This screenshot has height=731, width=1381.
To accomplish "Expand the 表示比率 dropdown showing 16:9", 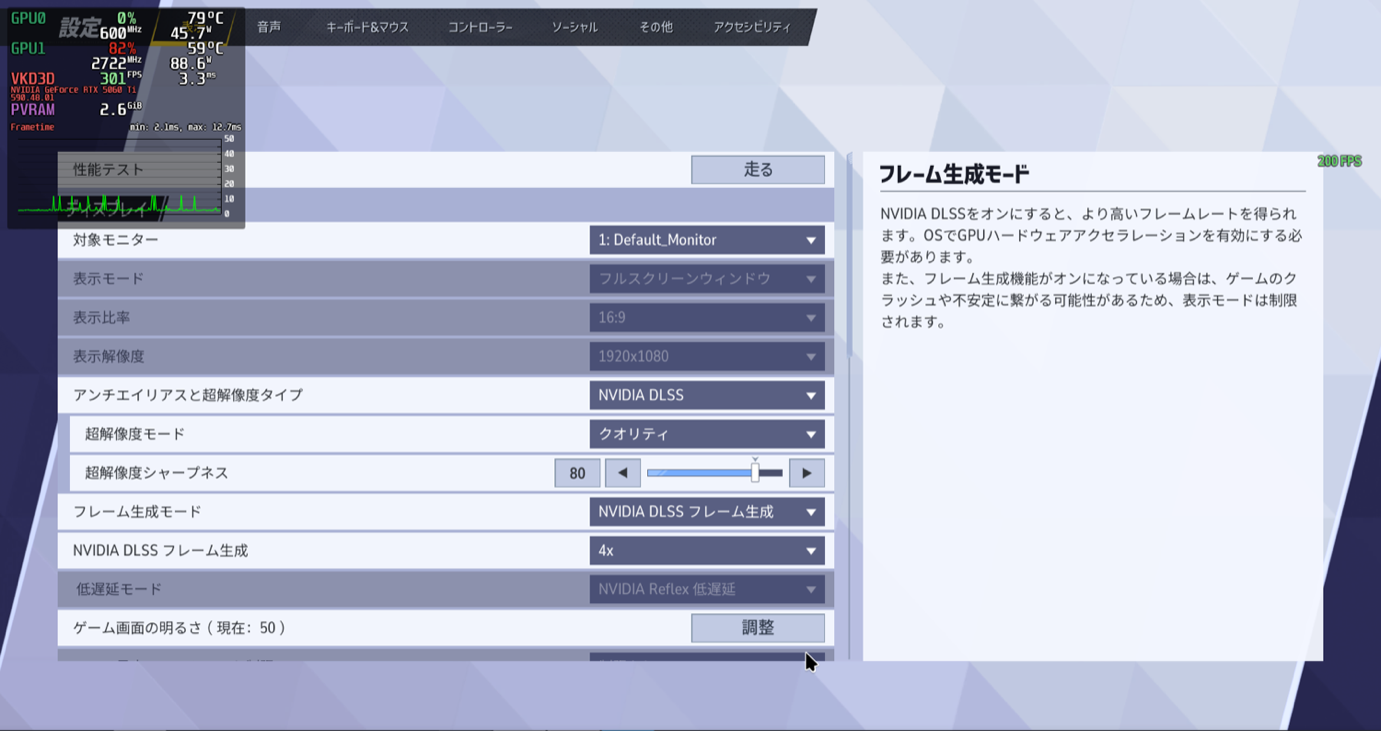I will tap(707, 318).
